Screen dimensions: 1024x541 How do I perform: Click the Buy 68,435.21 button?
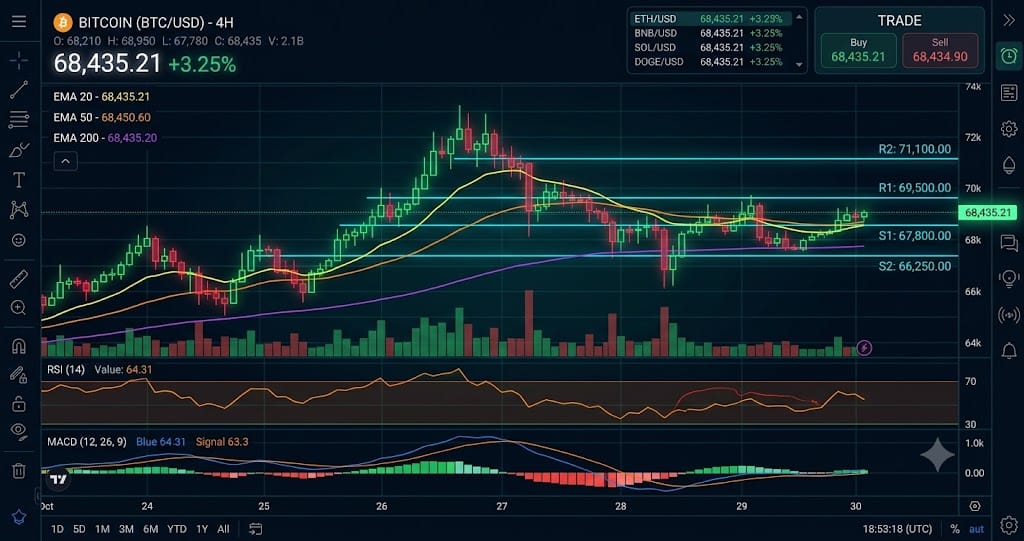(x=858, y=50)
